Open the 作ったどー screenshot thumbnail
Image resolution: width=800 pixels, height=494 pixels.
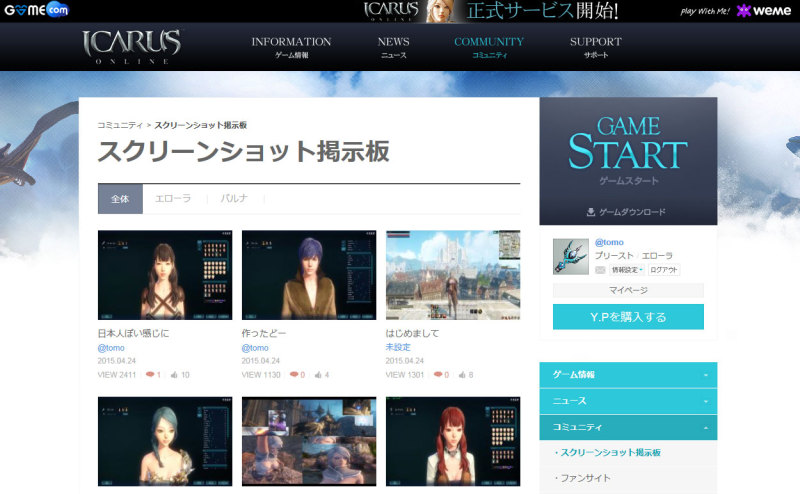[309, 275]
